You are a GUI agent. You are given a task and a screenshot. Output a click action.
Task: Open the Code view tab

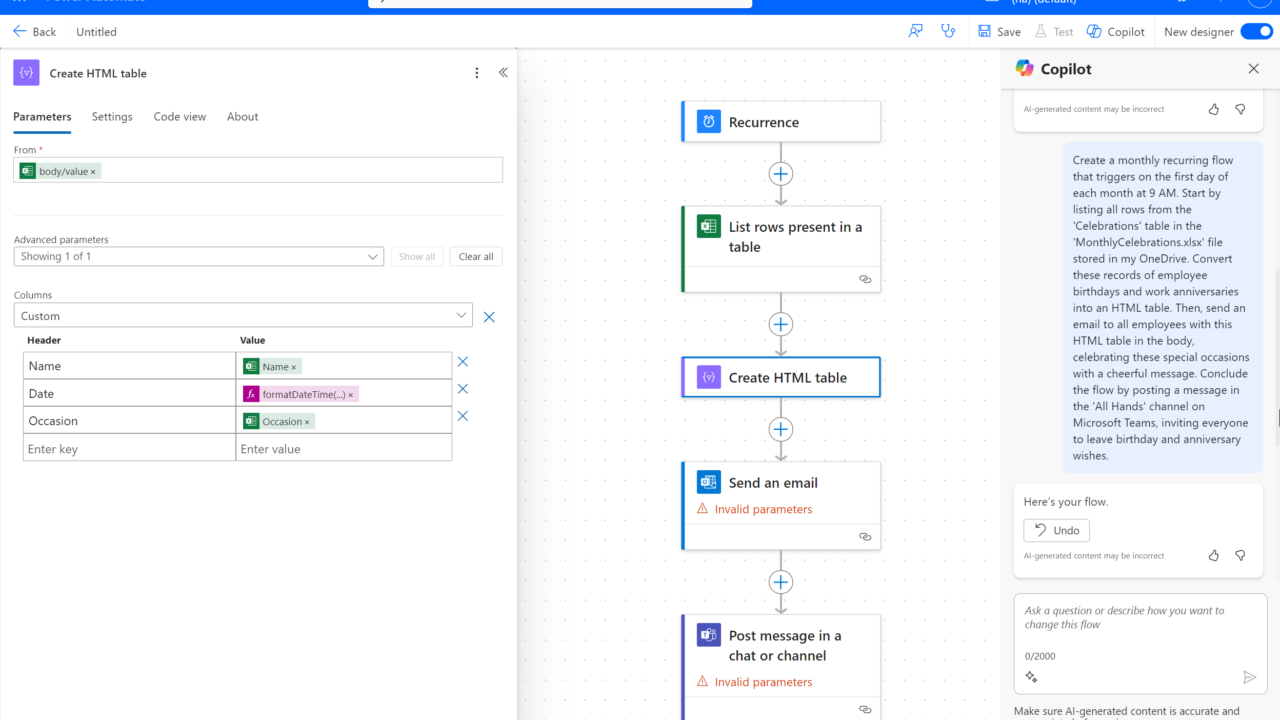click(x=180, y=117)
